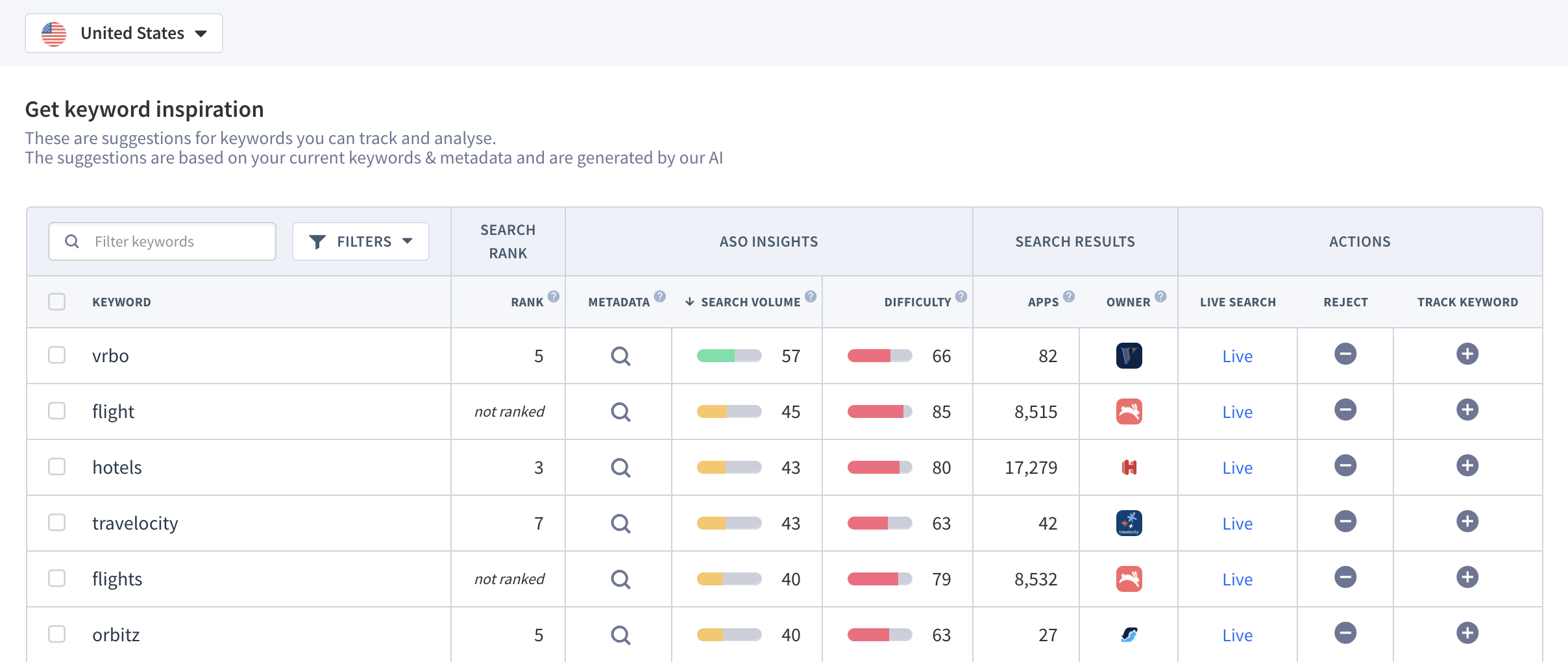
Task: Reject the hotels keyword
Action: point(1345,465)
